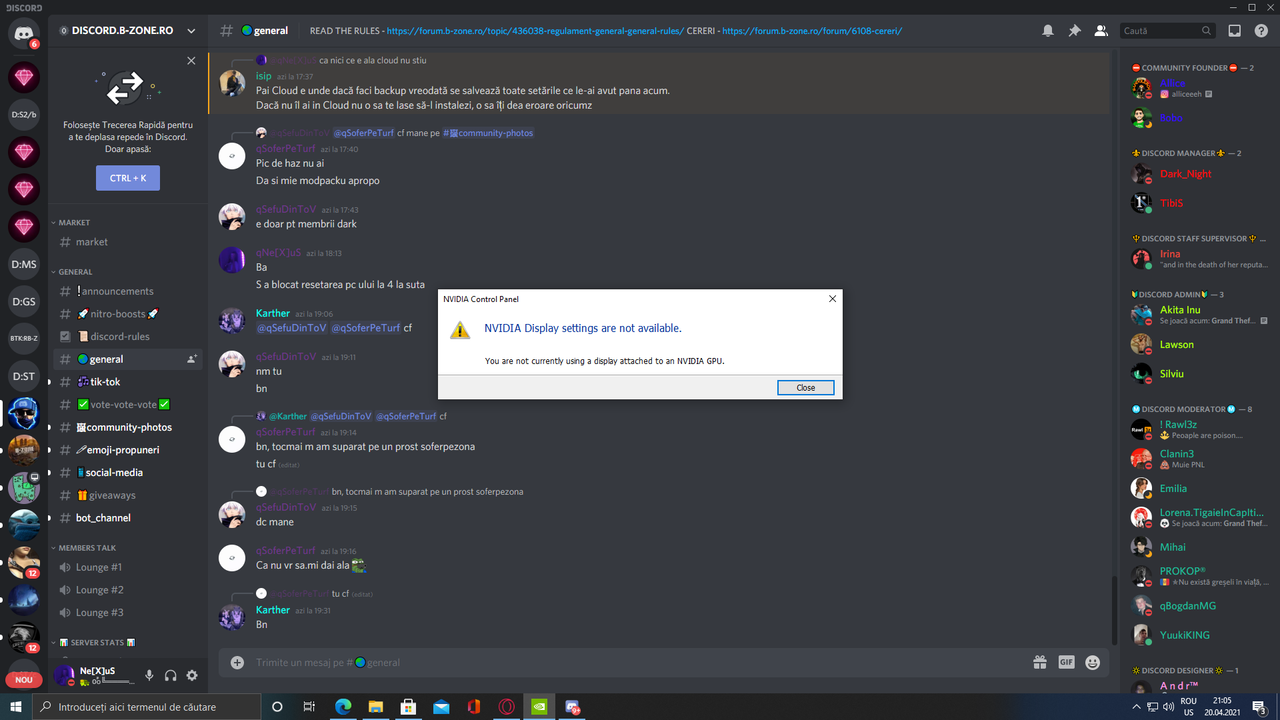Join Lounge #1 voice channel

pos(128,567)
